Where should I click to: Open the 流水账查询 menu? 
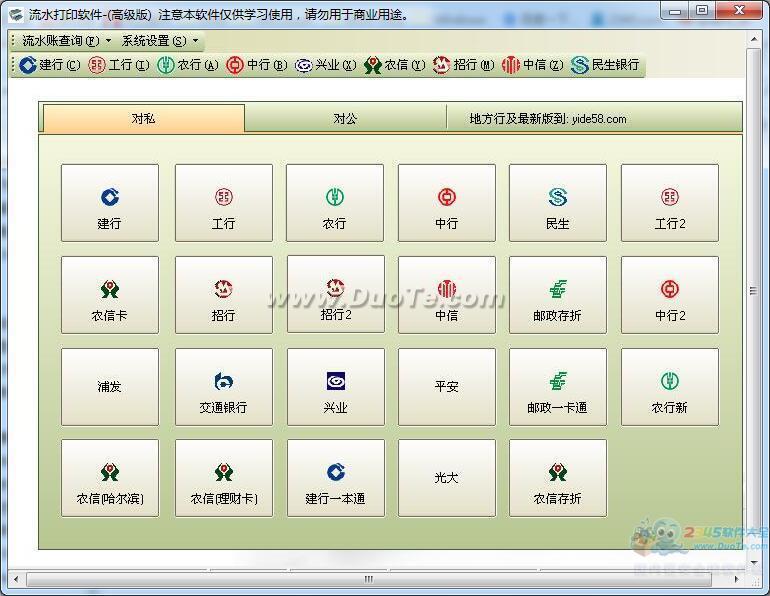click(66, 41)
